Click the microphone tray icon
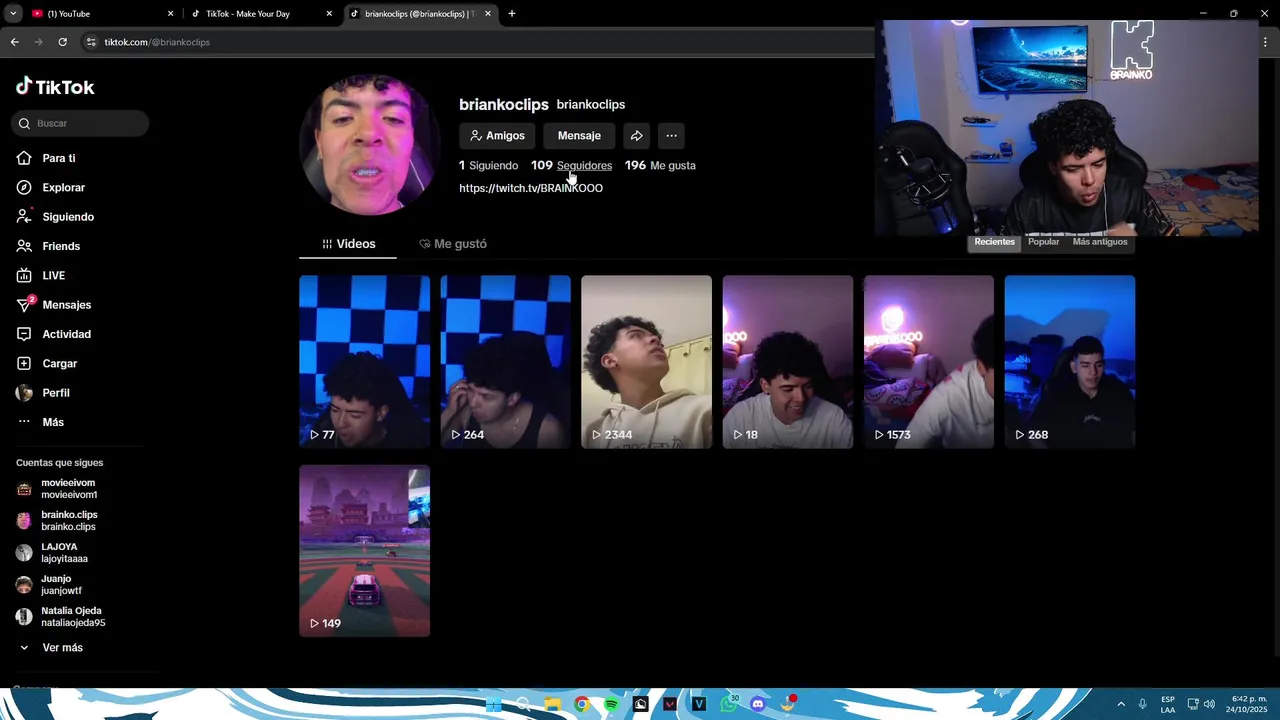 [1142, 704]
